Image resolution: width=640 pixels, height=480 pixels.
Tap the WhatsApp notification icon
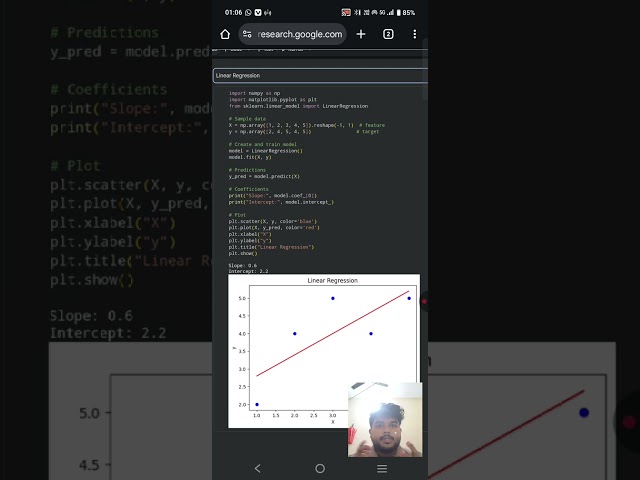tap(248, 13)
